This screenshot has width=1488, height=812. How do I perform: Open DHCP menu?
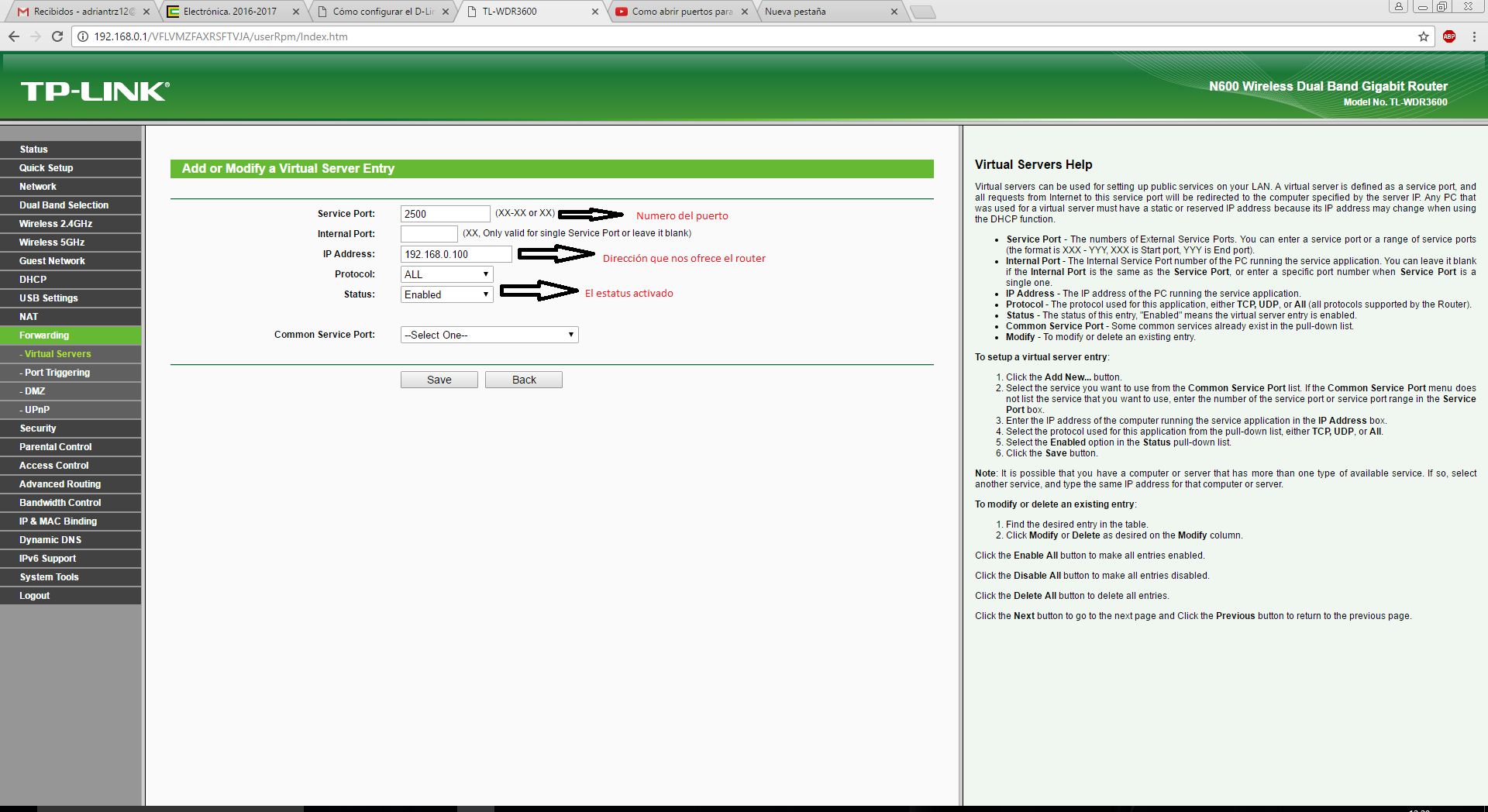(71, 280)
